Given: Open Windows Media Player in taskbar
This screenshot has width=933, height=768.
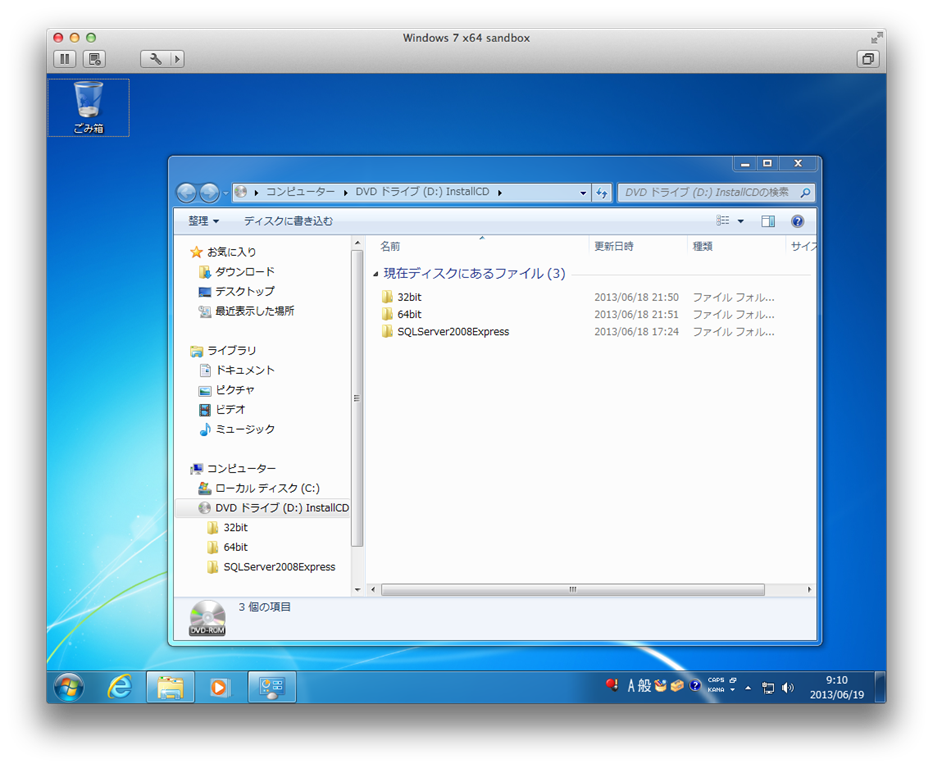Looking at the screenshot, I should click(219, 687).
